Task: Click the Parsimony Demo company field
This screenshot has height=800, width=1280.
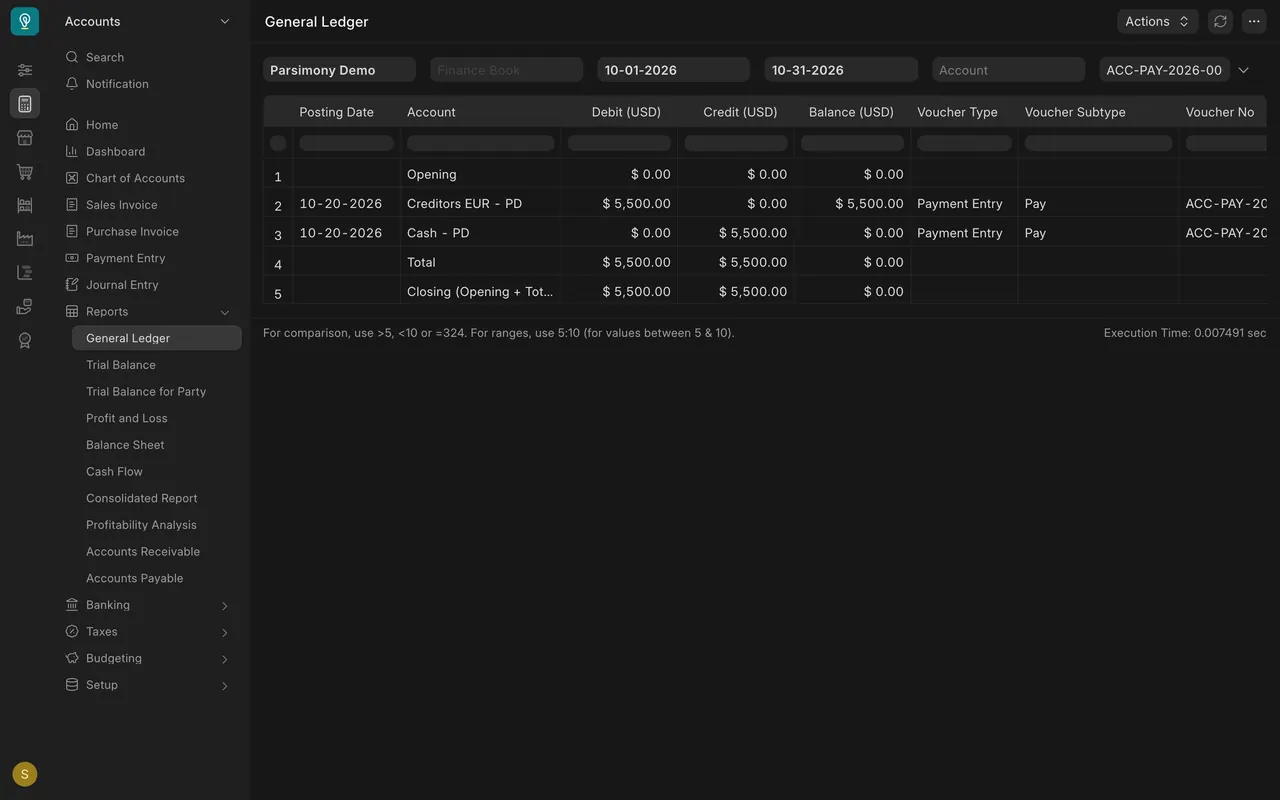Action: click(339, 70)
